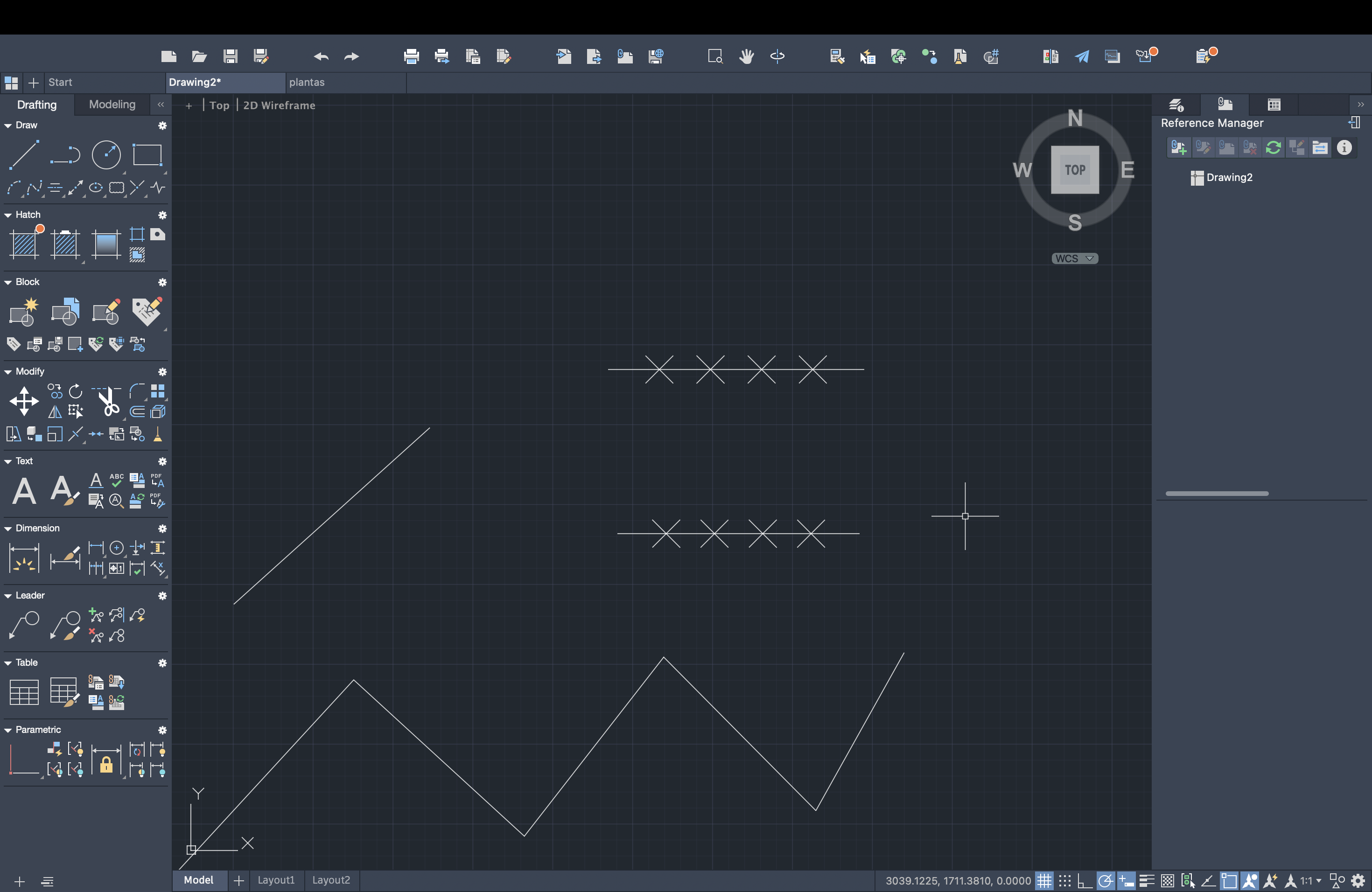Click the N compass direction on ViewCube
The height and width of the screenshot is (892, 1372).
click(1075, 118)
